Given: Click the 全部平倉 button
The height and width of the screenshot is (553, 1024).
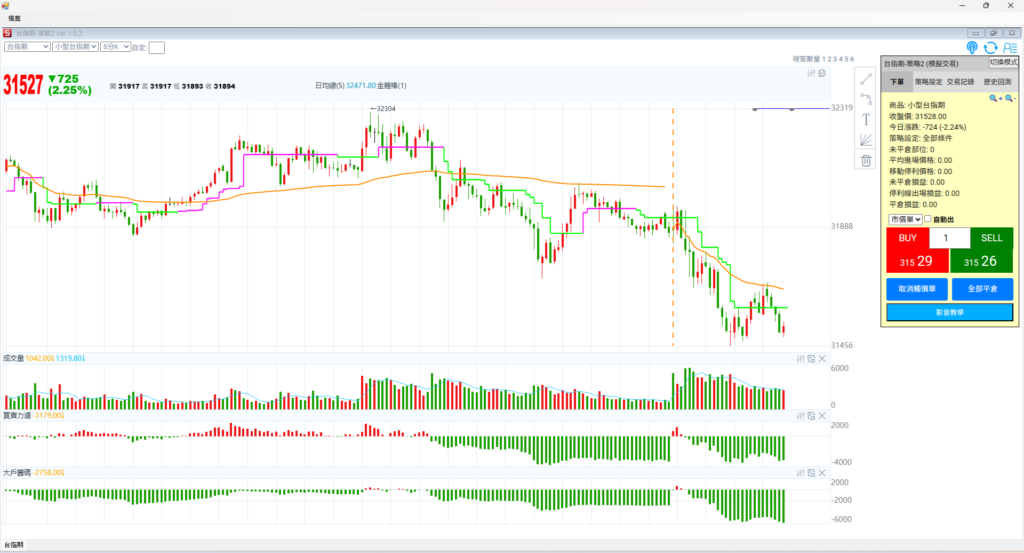Looking at the screenshot, I should coord(982,289).
